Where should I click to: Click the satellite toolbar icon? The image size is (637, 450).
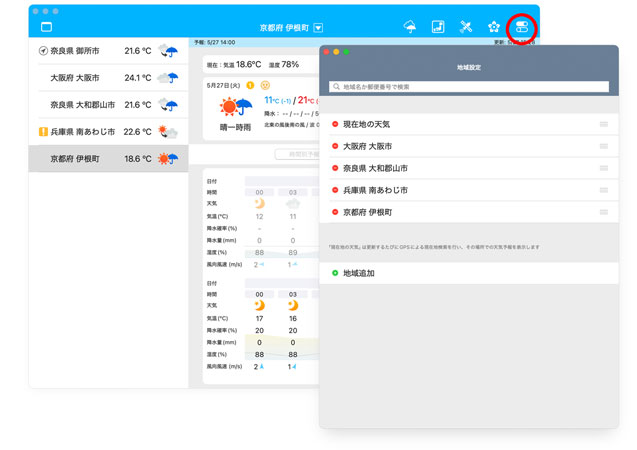tap(466, 27)
